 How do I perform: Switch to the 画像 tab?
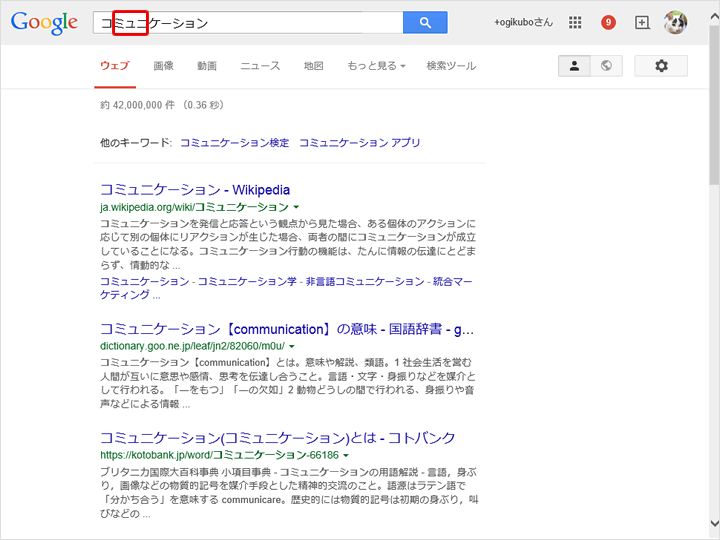(x=163, y=66)
